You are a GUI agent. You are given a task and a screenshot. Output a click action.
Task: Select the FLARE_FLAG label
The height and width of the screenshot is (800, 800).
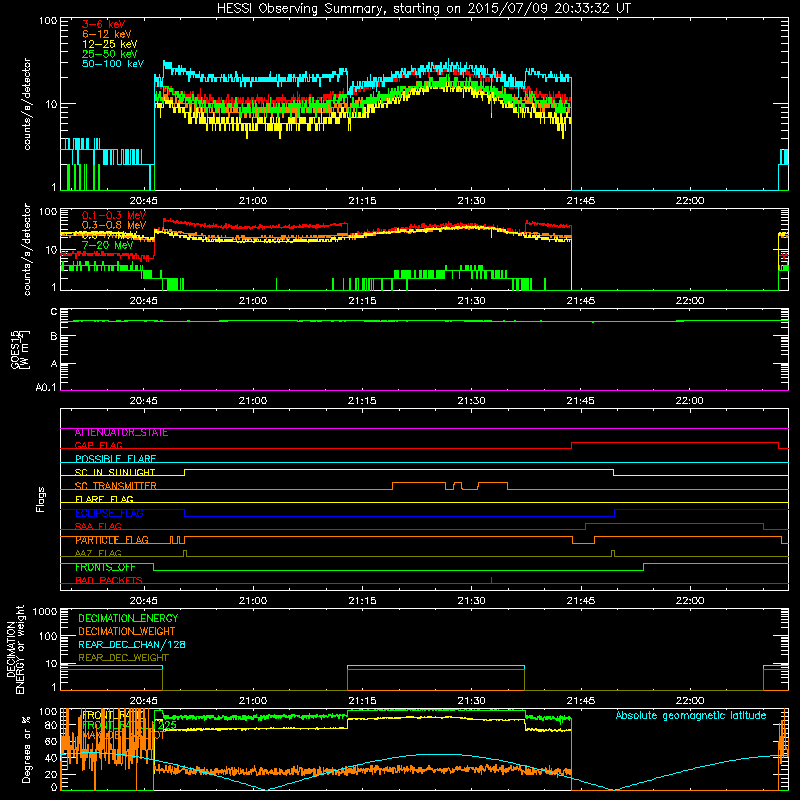pos(104,499)
